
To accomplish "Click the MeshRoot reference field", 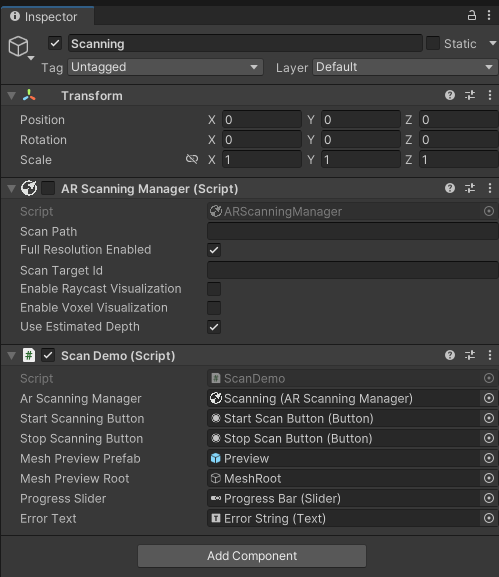I will pyautogui.click(x=343, y=478).
